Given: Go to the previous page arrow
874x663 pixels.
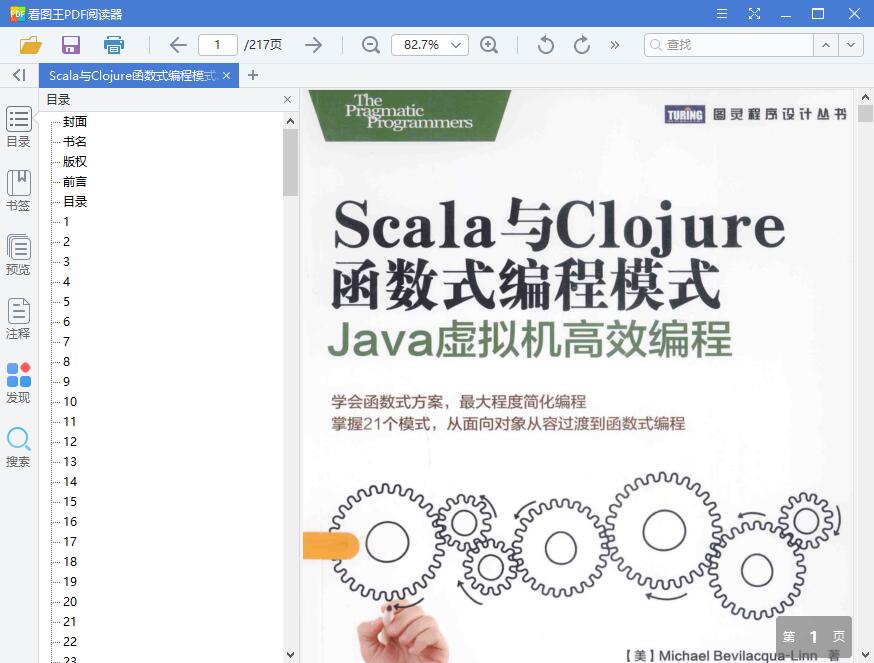Looking at the screenshot, I should 178,45.
